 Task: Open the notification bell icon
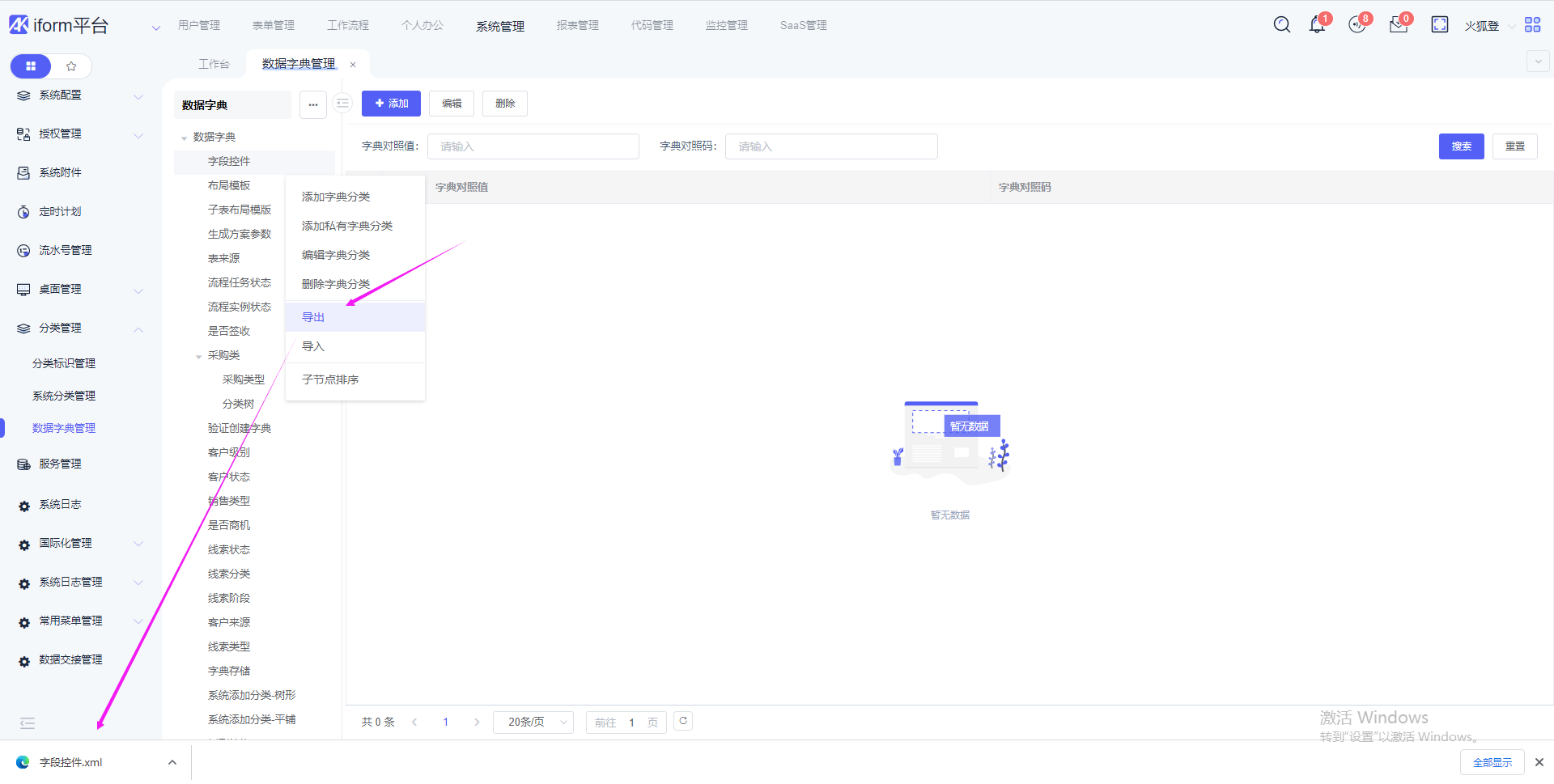1317,25
